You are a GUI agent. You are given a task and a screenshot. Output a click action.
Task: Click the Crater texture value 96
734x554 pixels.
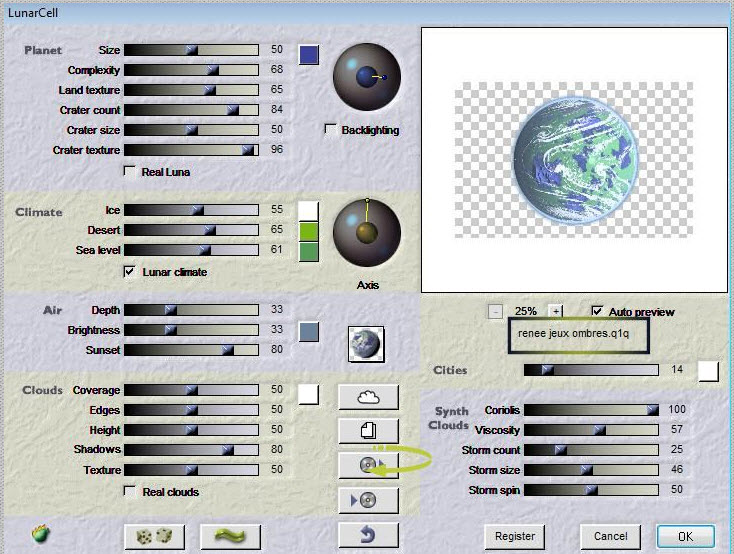(277, 149)
